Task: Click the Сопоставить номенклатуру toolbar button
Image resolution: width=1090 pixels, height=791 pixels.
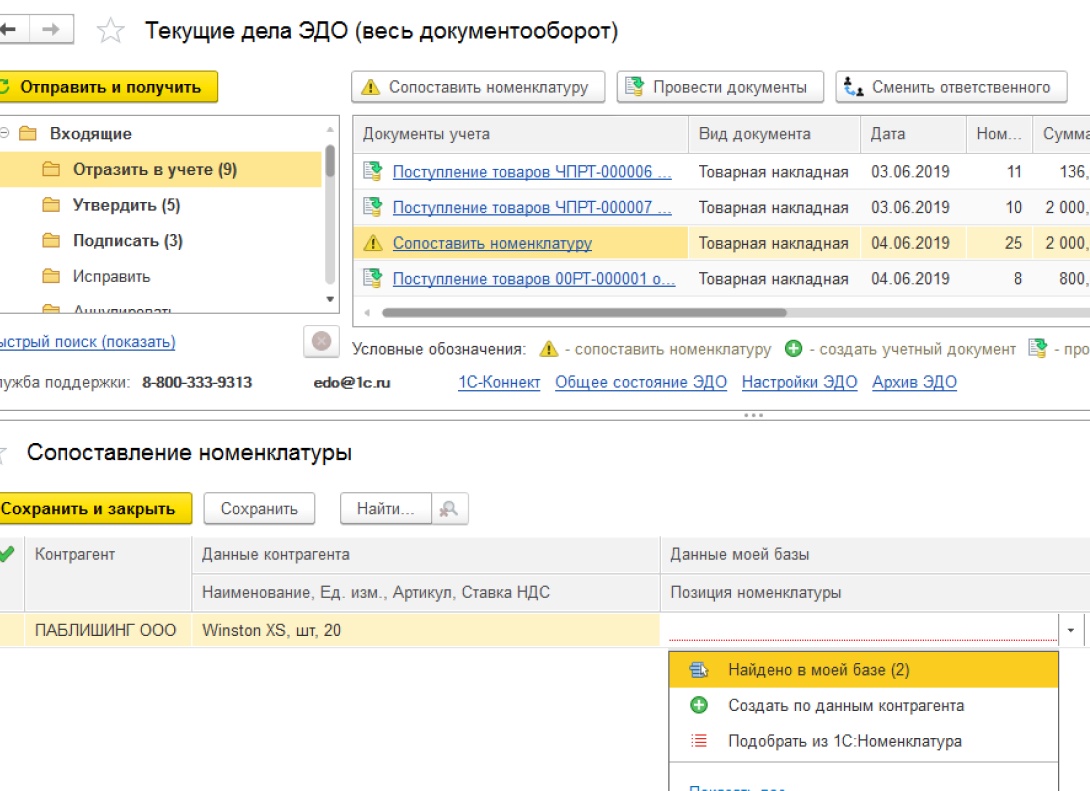Action: pos(478,87)
